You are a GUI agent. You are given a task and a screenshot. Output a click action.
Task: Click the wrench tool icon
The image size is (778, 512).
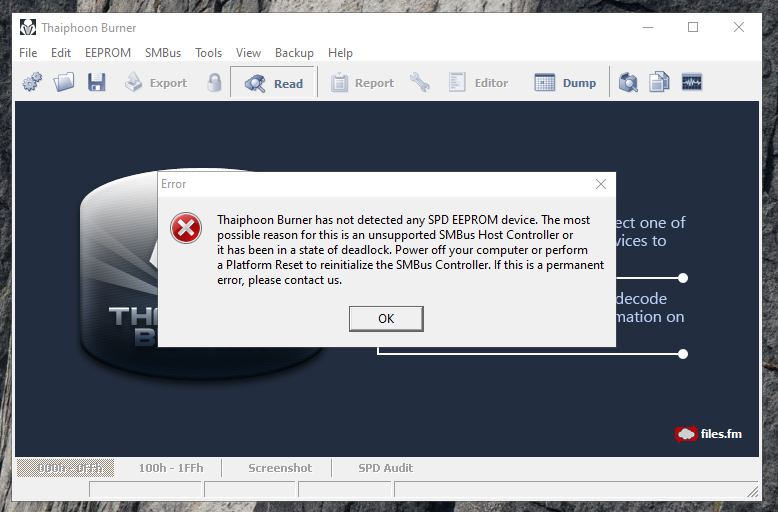pos(420,82)
